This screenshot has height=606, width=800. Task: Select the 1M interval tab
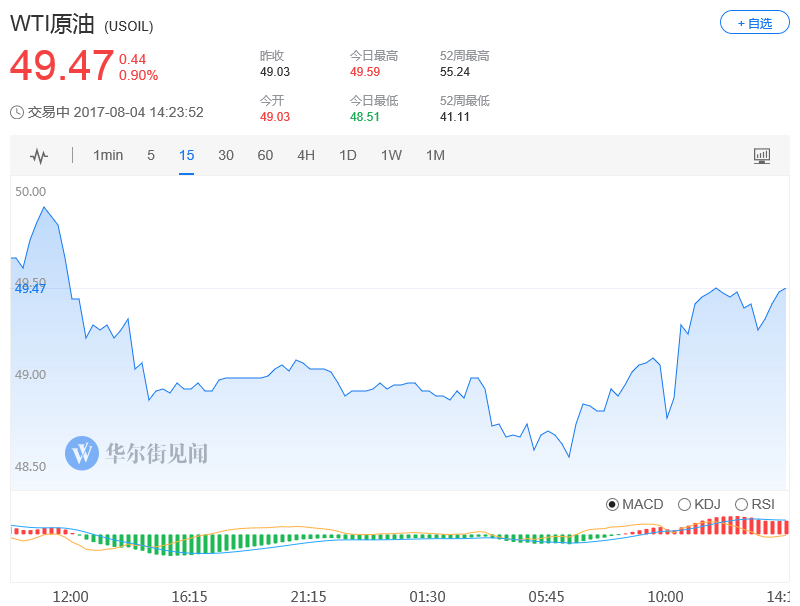tap(435, 155)
